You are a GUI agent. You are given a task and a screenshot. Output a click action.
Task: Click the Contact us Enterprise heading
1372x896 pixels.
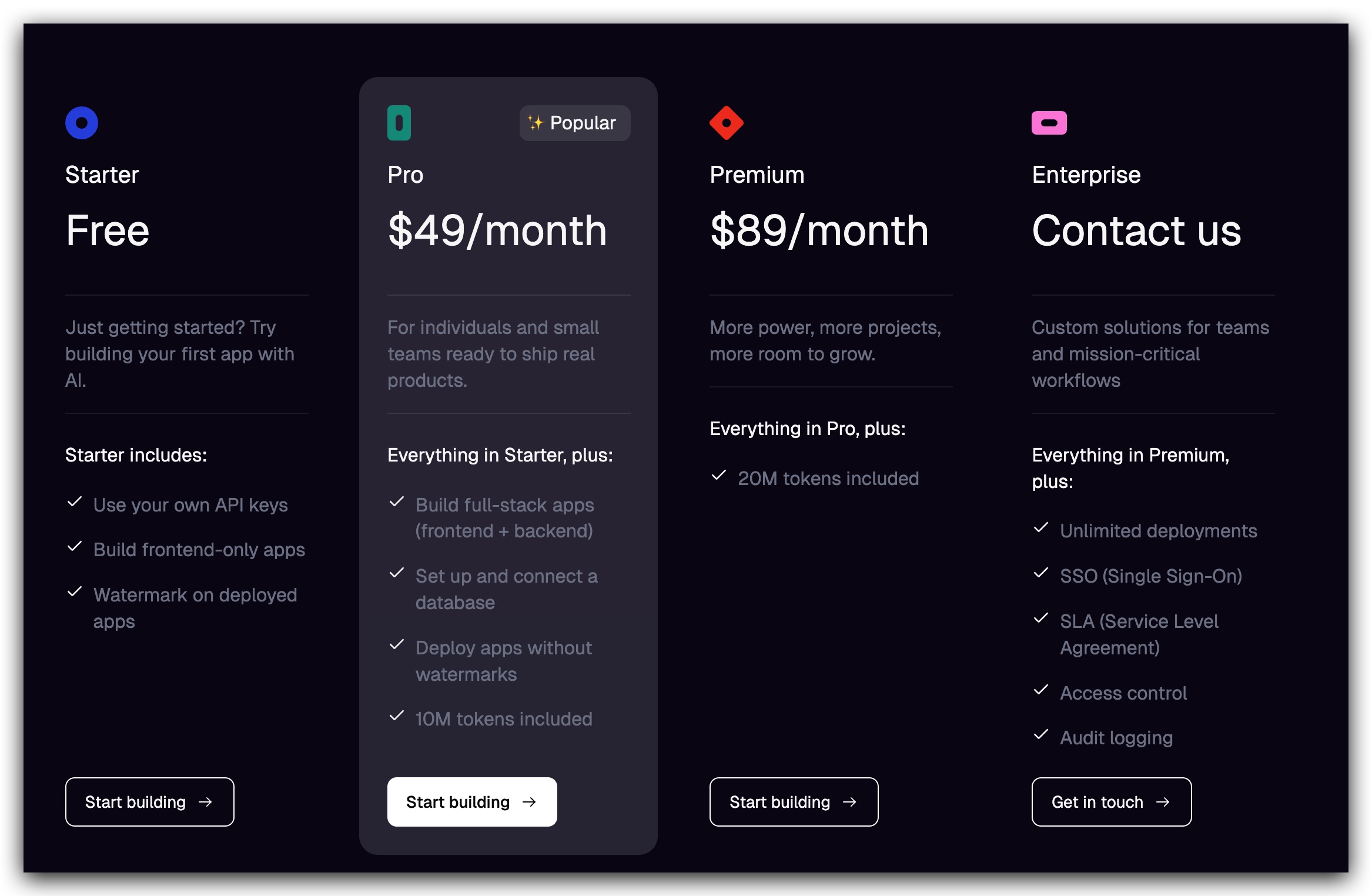pos(1136,230)
